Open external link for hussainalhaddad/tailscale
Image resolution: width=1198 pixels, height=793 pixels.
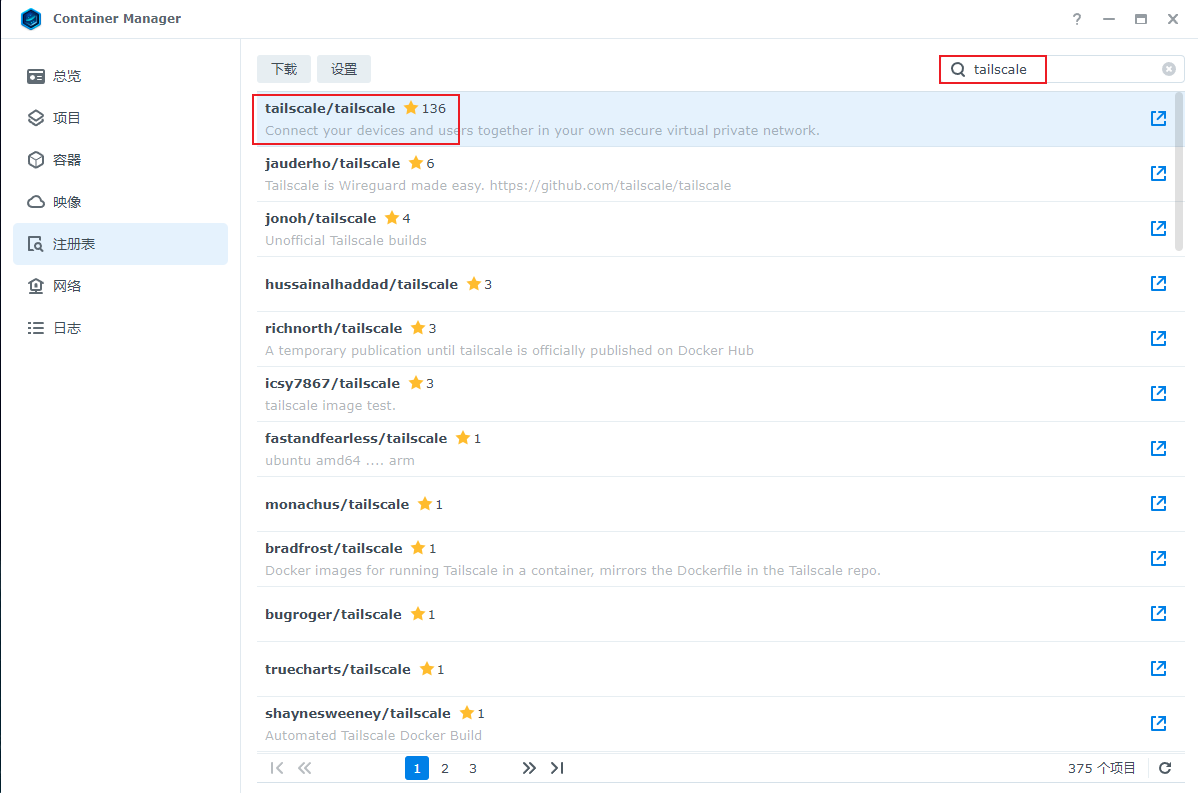1158,283
